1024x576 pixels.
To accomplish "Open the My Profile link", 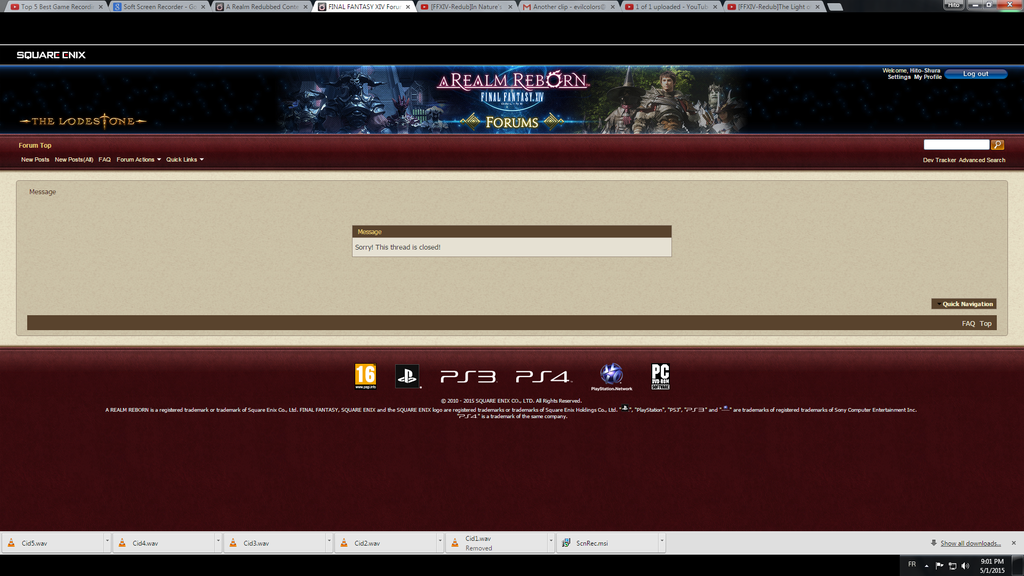I will tap(927, 77).
